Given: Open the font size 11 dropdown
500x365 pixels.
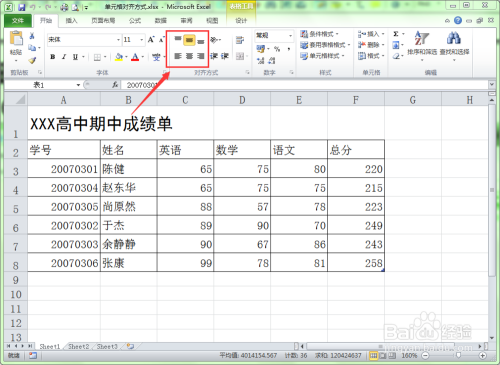Looking at the screenshot, I should click(x=142, y=40).
